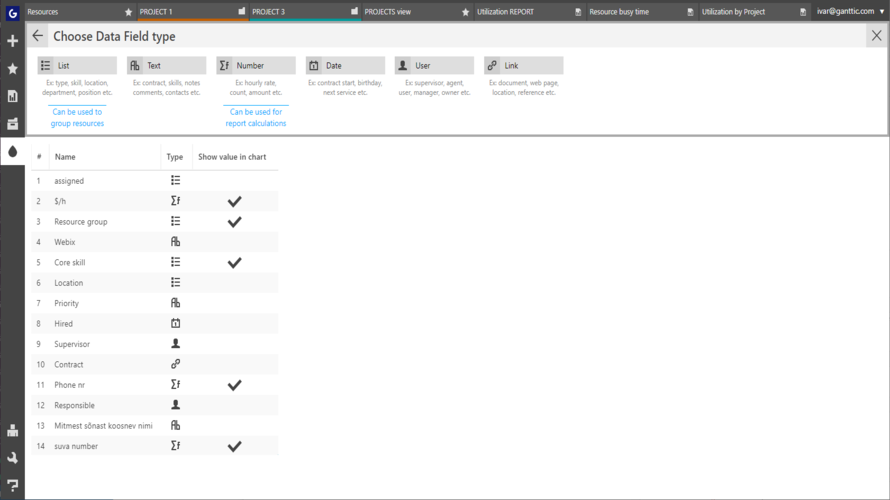
Task: Click text type icon in Webix row
Action: [175, 242]
